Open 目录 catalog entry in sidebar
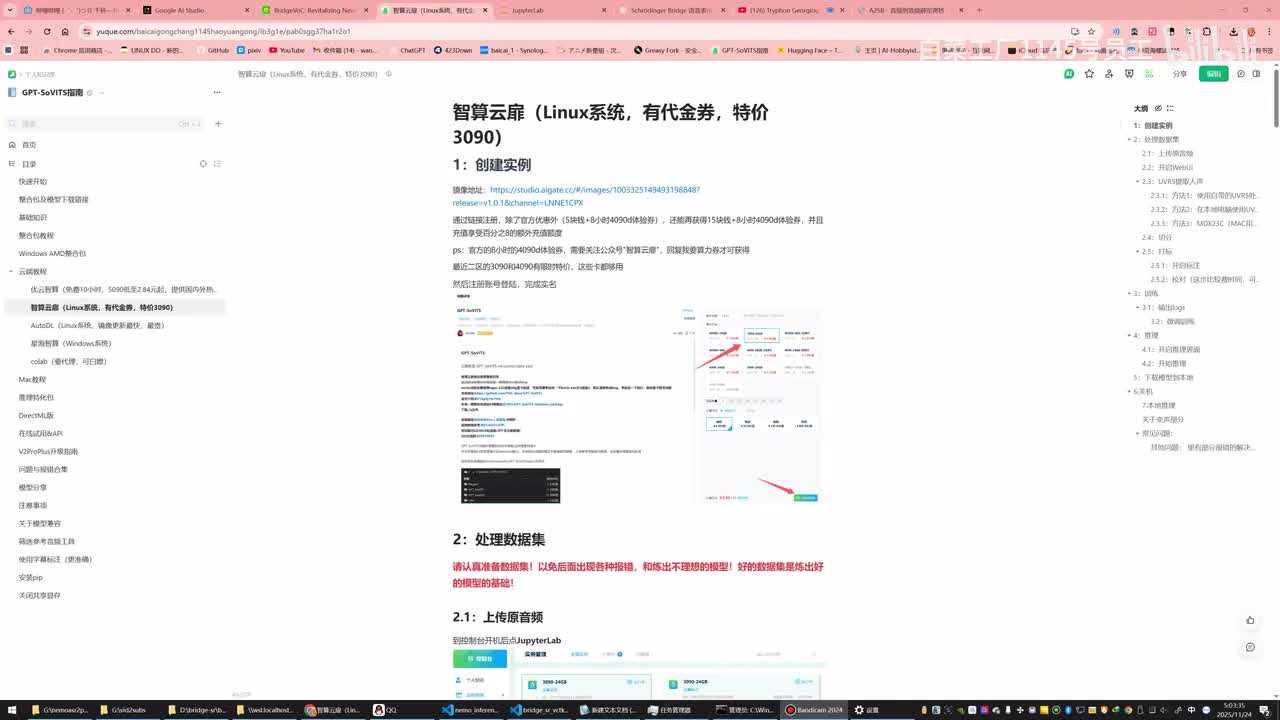The height and width of the screenshot is (720, 1280). 29,164
